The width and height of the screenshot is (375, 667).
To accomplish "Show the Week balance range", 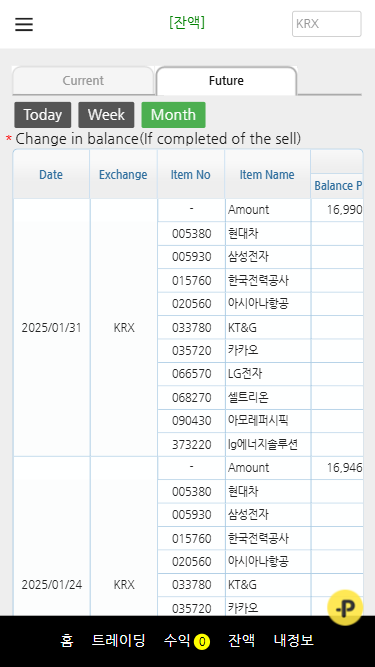I will coord(106,115).
